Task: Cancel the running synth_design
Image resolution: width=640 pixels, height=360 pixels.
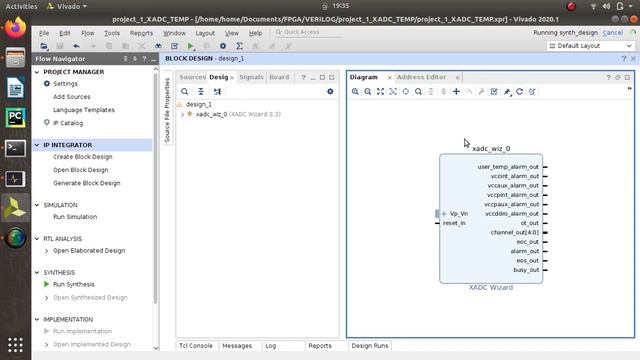Action: [613, 33]
